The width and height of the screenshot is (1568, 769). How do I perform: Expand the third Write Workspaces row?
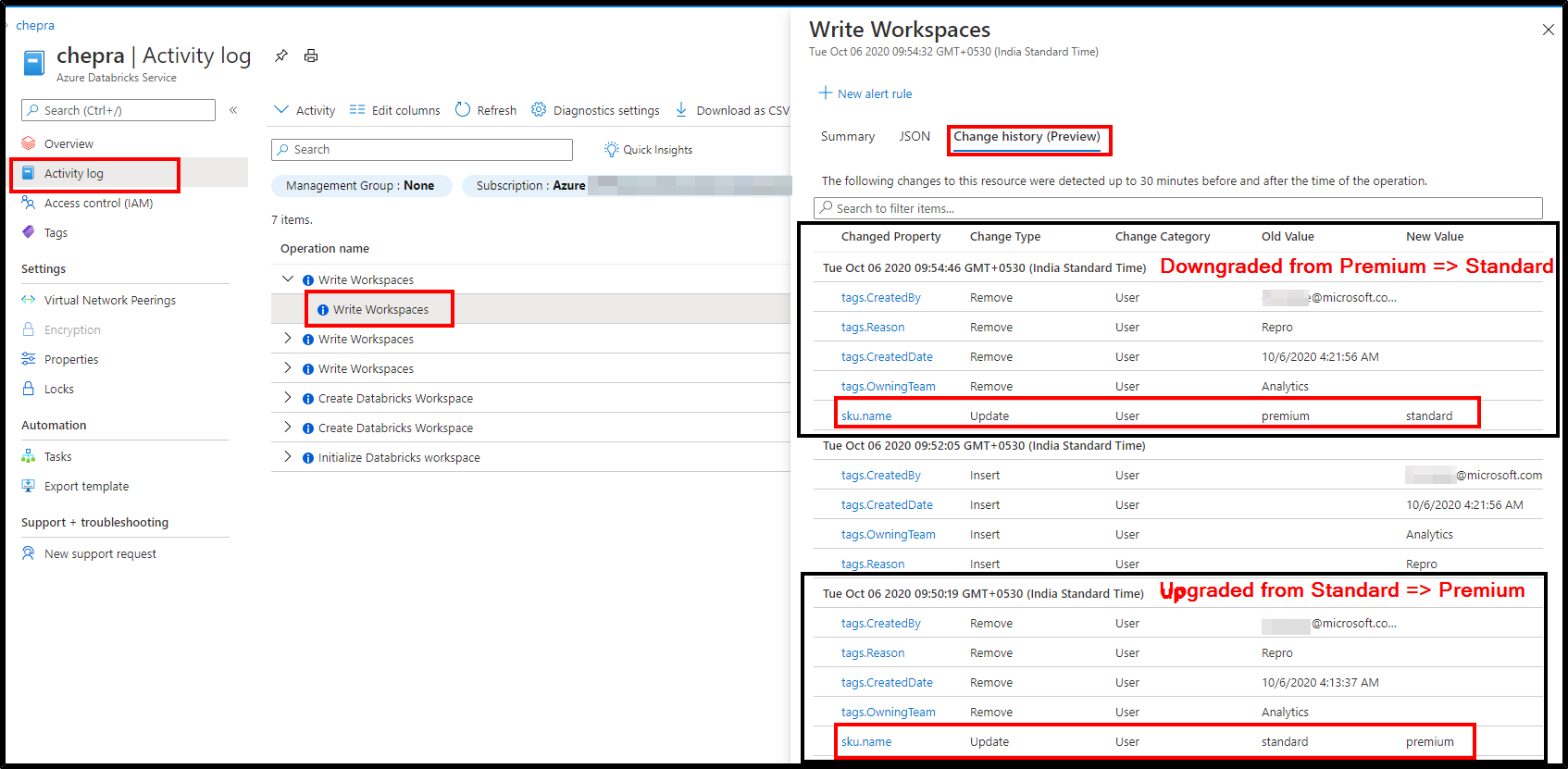pyautogui.click(x=288, y=368)
